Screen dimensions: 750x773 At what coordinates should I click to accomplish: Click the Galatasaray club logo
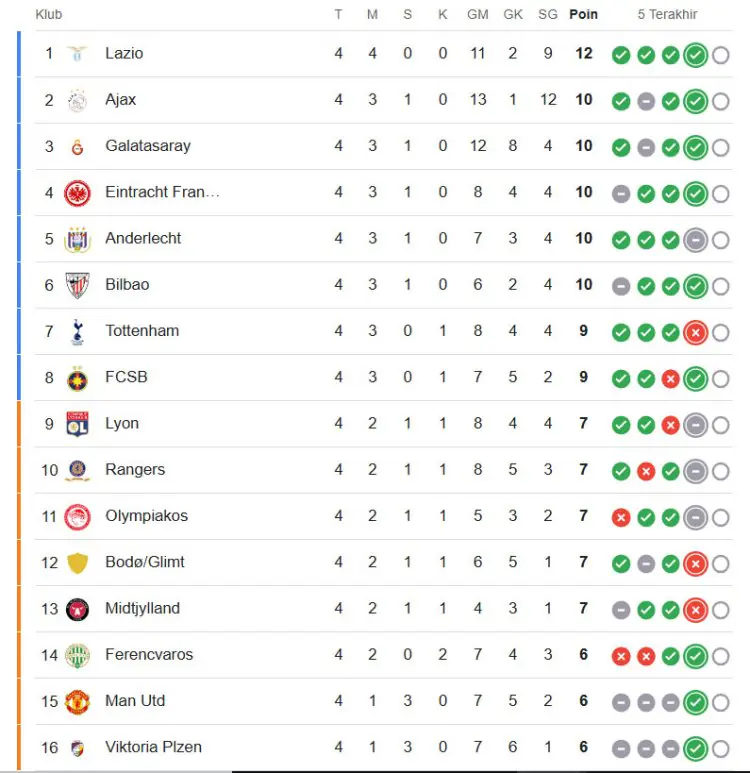pyautogui.click(x=77, y=147)
